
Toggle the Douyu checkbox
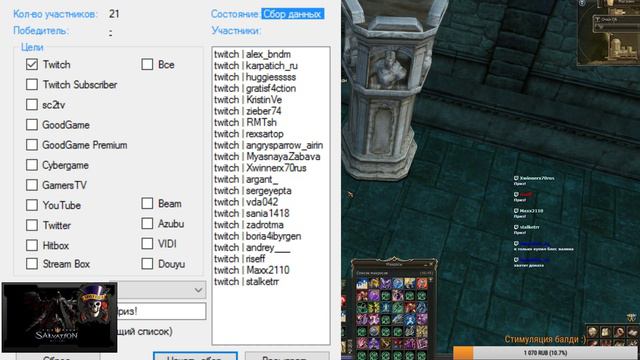(147, 264)
